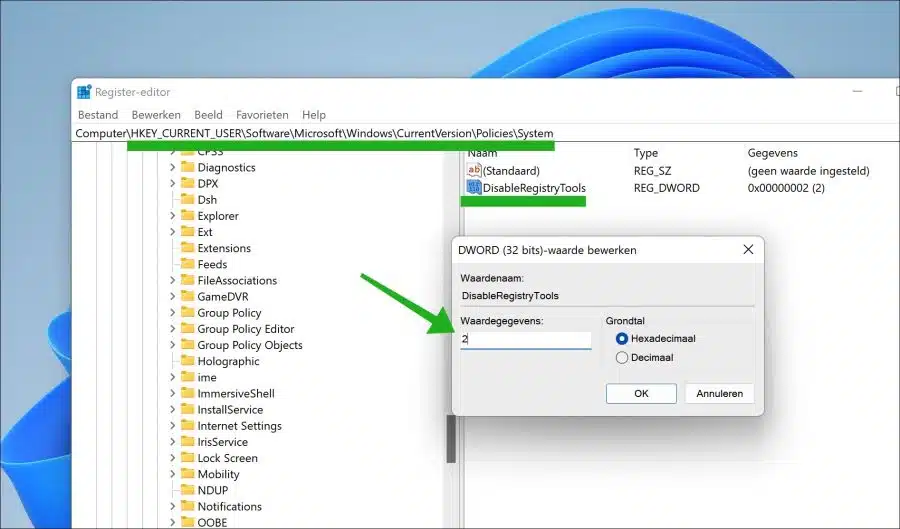Click the Gegevens column header
Viewport: 900px width, 529px height.
click(773, 153)
